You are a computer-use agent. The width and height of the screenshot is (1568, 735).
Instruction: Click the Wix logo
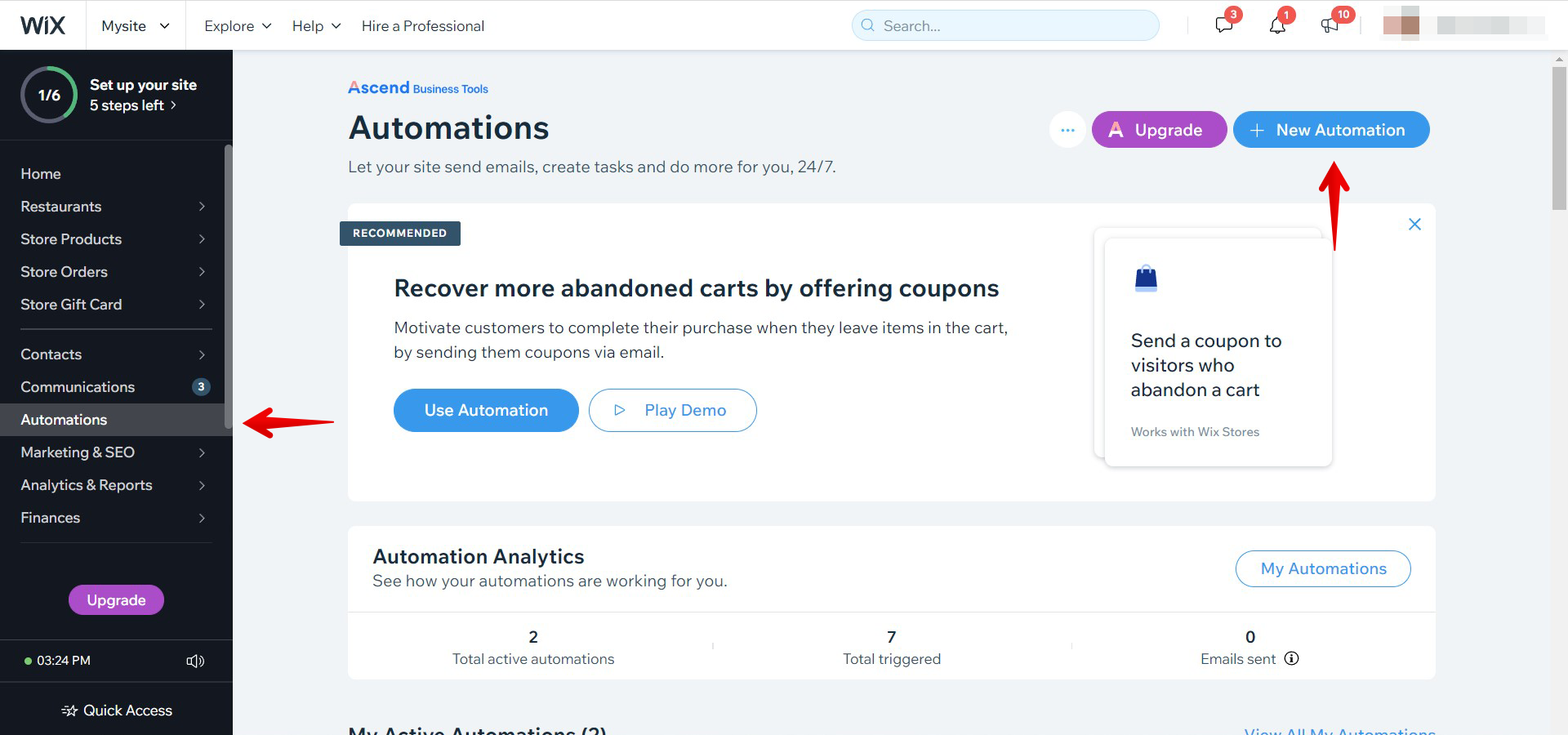pos(42,25)
